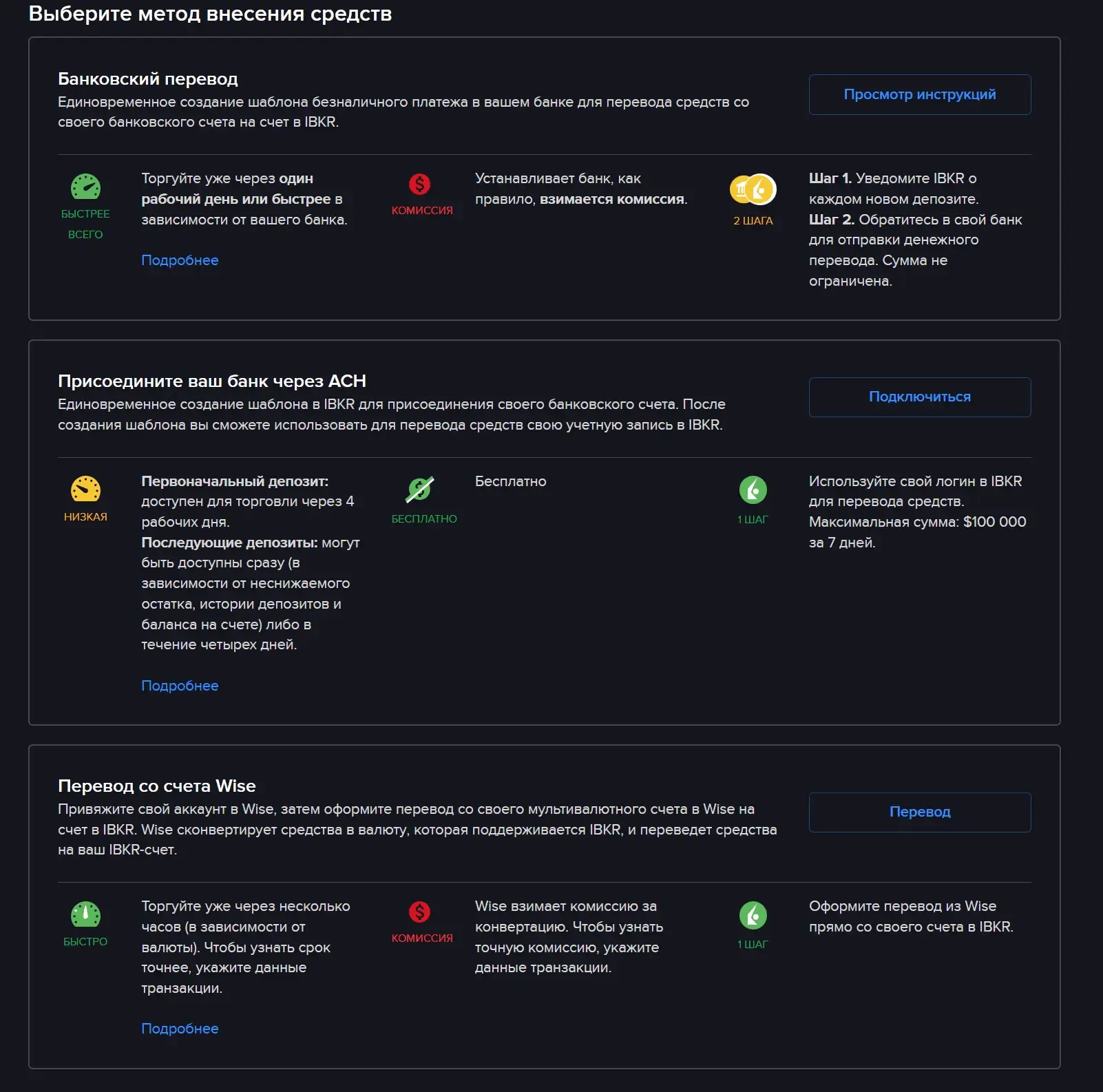Click the yellow 2 ШАГА coins icon
The height and width of the screenshot is (1092, 1103).
coord(753,189)
